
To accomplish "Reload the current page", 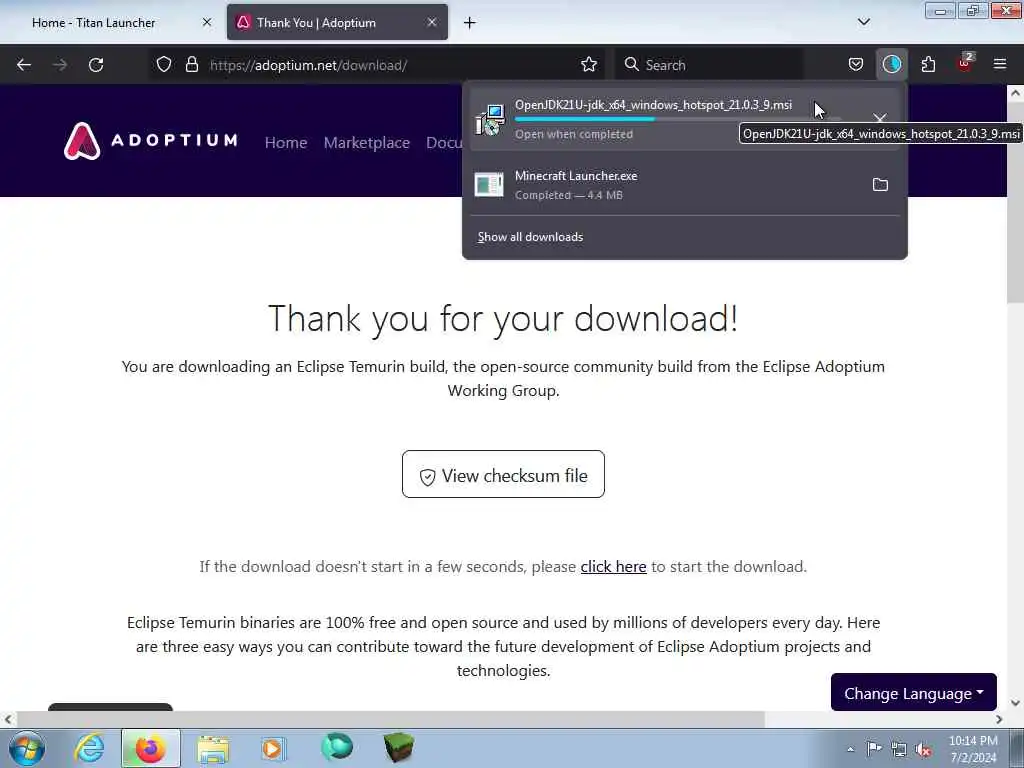I will pyautogui.click(x=96, y=65).
